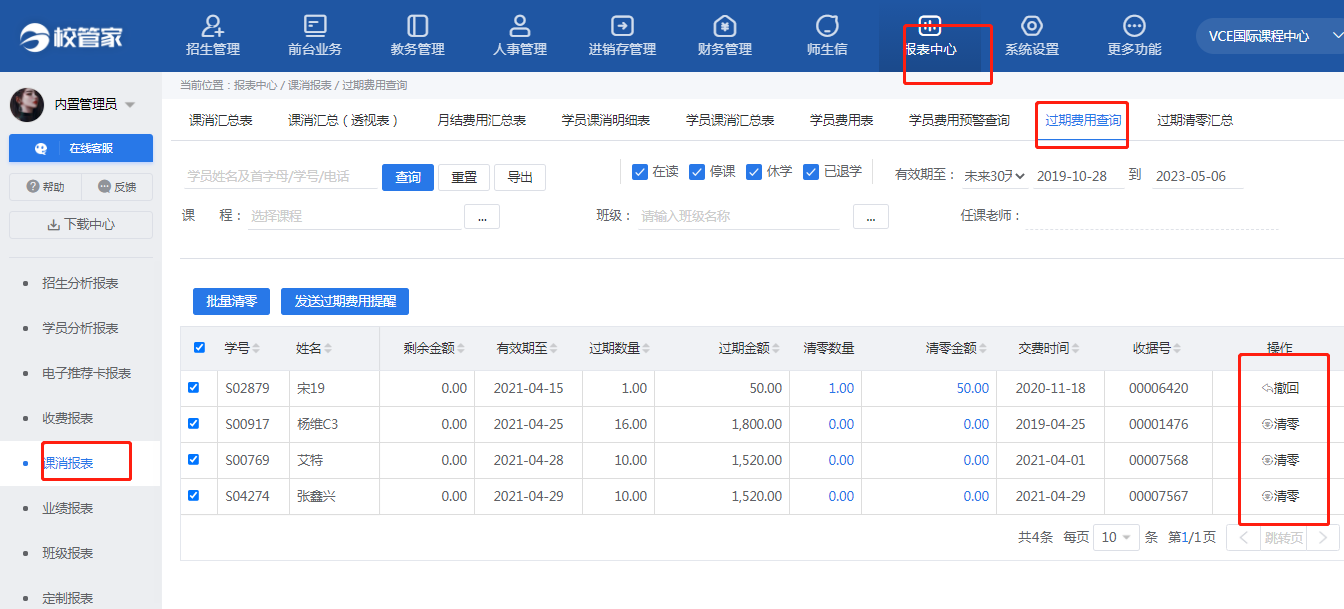The width and height of the screenshot is (1344, 609).
Task: Switch to 课消汇总（透视表）tab
Action: 345,120
